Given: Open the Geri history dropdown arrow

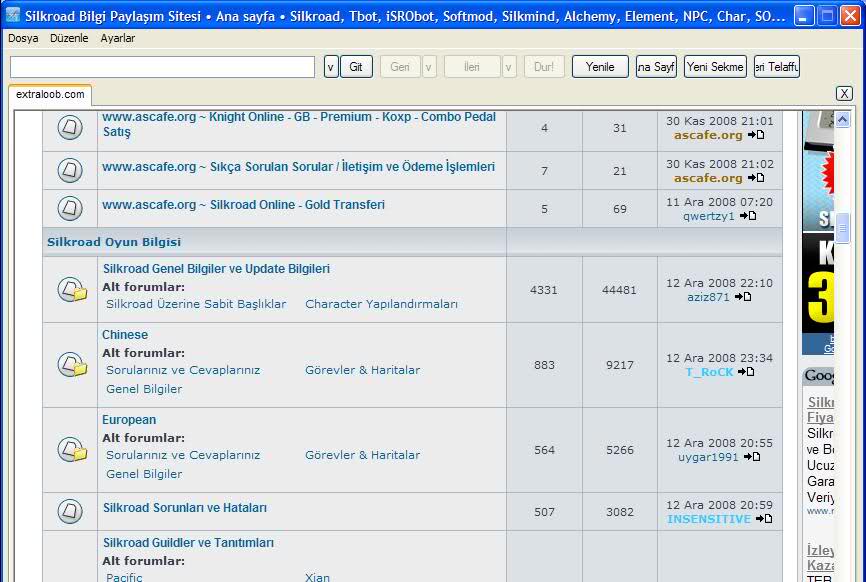Looking at the screenshot, I should tap(429, 67).
